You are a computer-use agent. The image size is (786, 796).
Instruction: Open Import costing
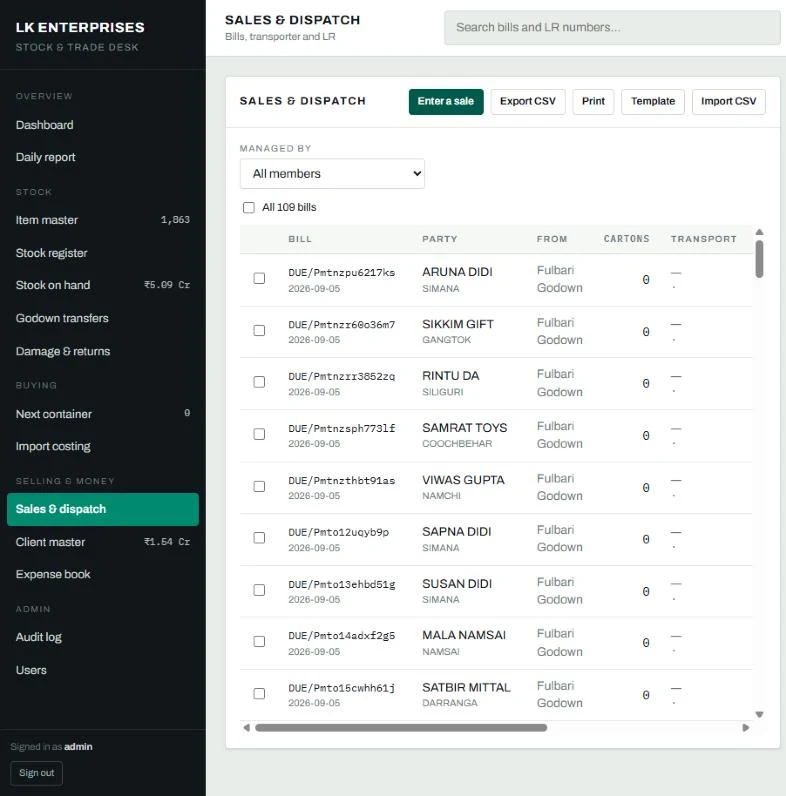pyautogui.click(x=103, y=446)
